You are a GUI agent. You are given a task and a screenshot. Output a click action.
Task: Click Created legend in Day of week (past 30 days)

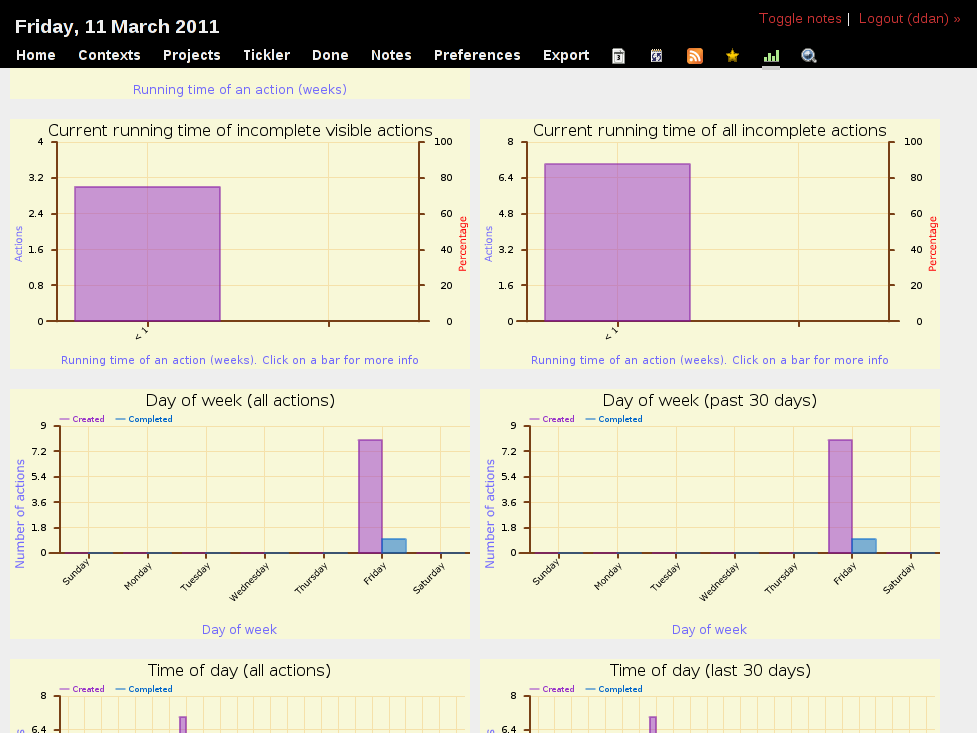(551, 419)
